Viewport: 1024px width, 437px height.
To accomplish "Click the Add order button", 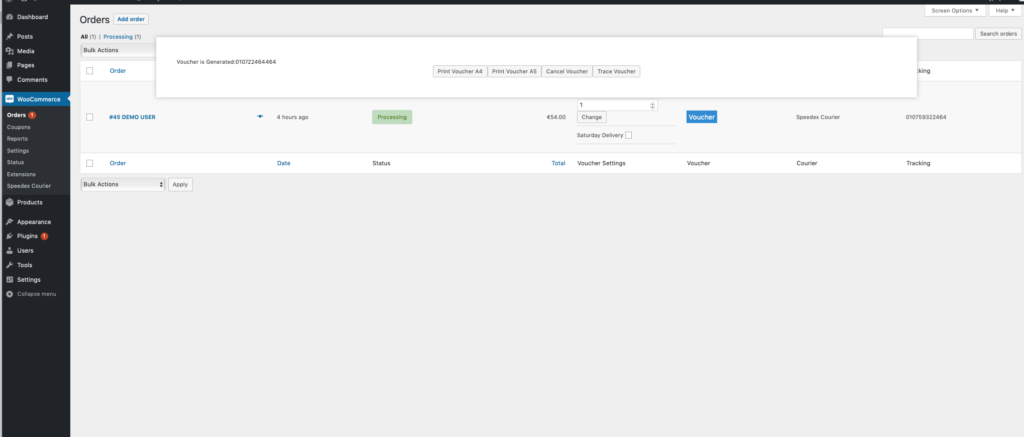I will (131, 20).
